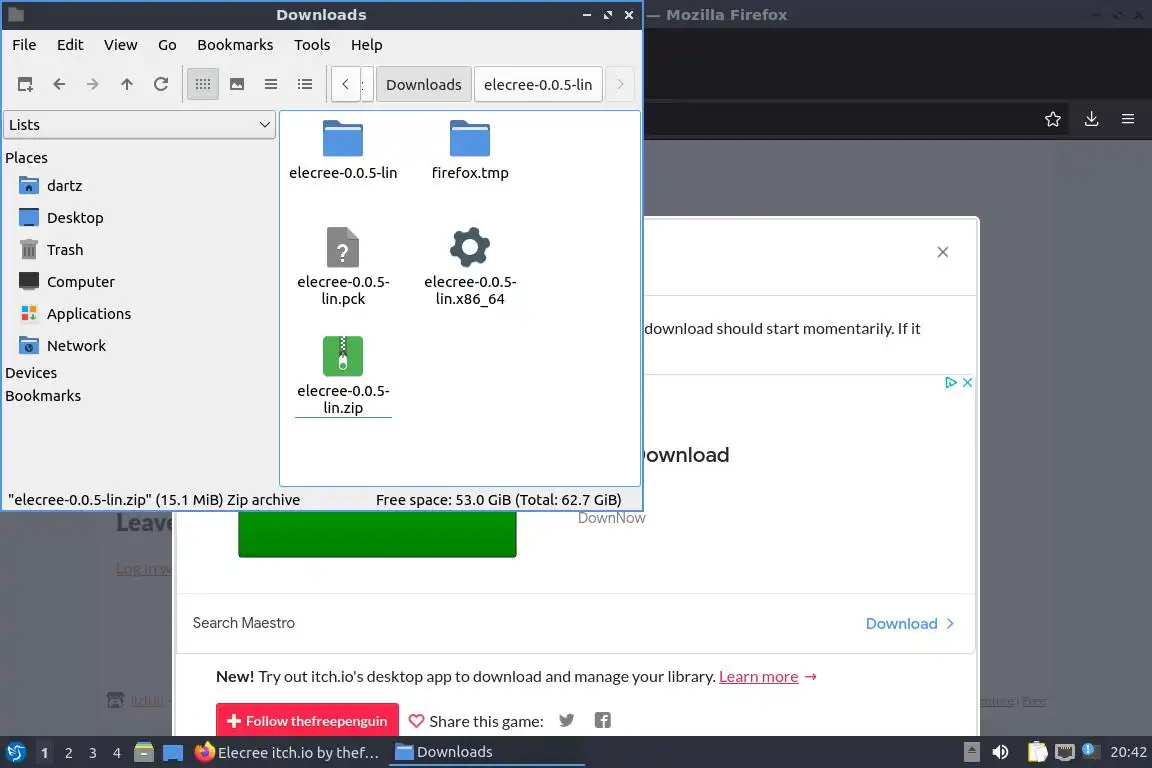Click Search Maestro ad text
The height and width of the screenshot is (768, 1152).
click(244, 623)
